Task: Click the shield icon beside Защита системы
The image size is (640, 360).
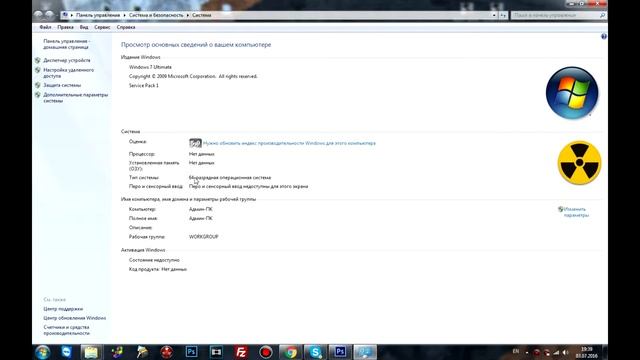Action: 38,85
